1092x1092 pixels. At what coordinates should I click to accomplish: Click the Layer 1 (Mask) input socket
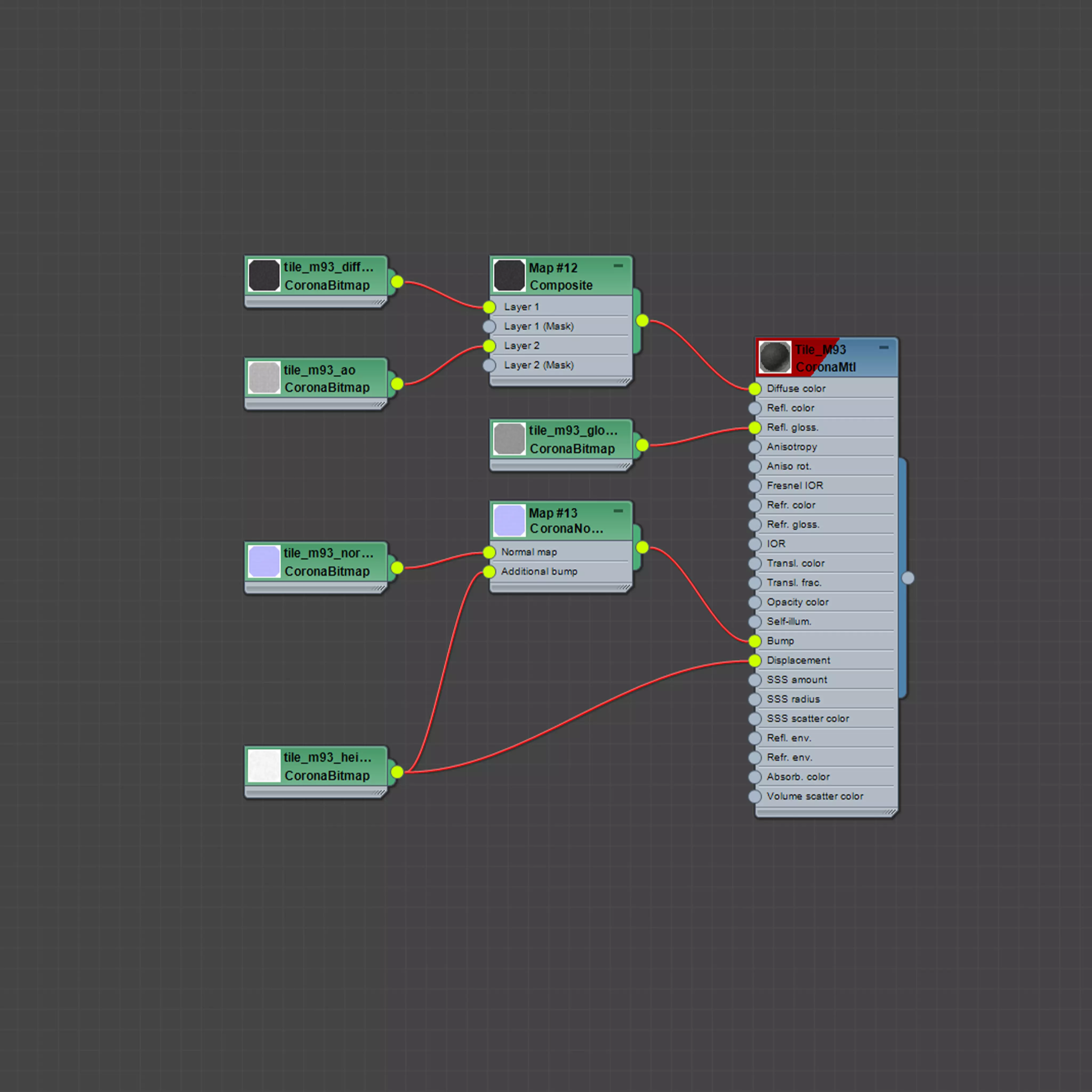(x=489, y=327)
